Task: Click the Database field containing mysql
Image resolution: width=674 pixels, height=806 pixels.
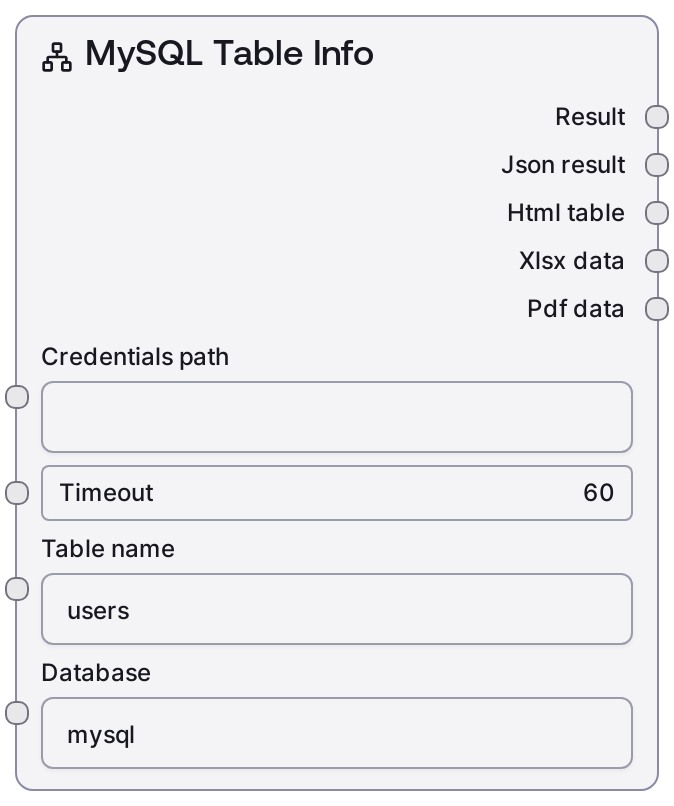Action: (336, 733)
